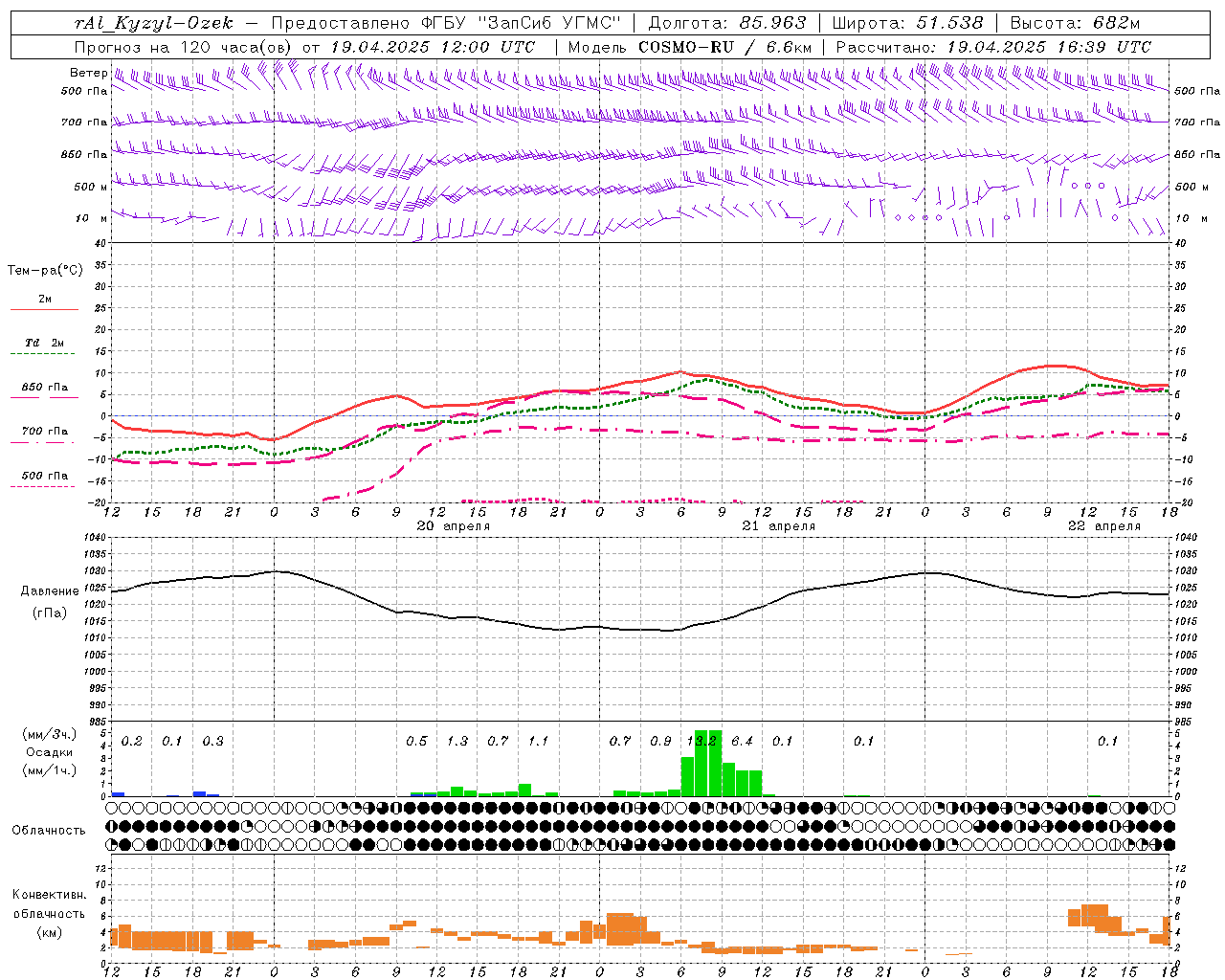Select the Долгота: 85.963 value

click(728, 23)
